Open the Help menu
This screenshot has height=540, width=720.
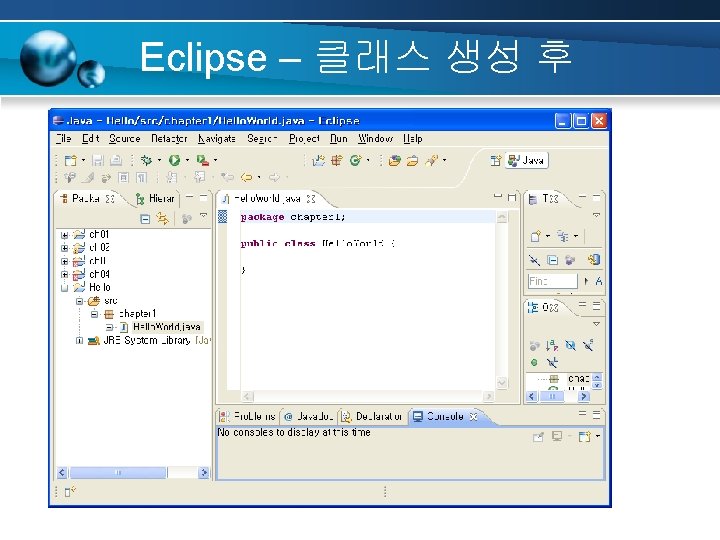[x=413, y=138]
